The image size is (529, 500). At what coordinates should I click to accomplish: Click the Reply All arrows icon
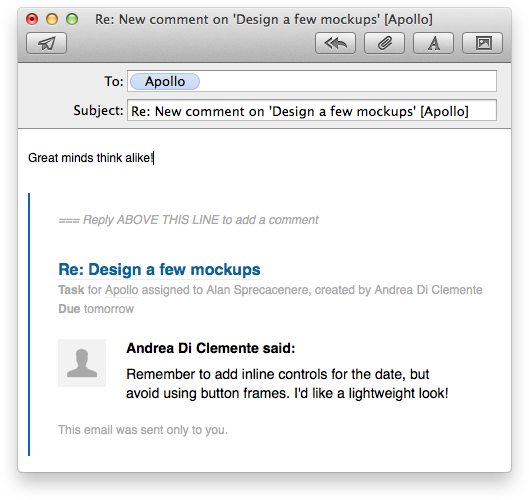pyautogui.click(x=335, y=43)
